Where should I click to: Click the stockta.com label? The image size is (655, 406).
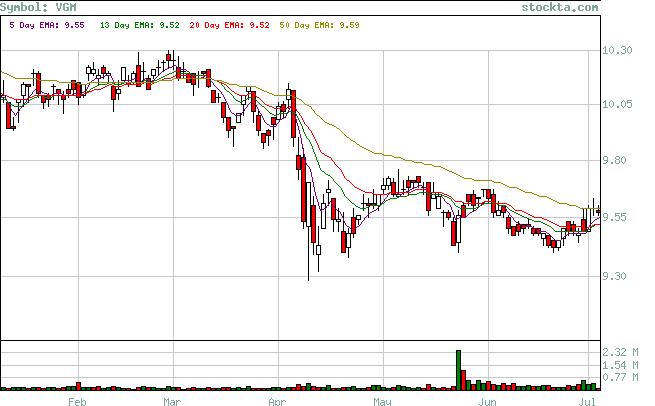pyautogui.click(x=560, y=7)
